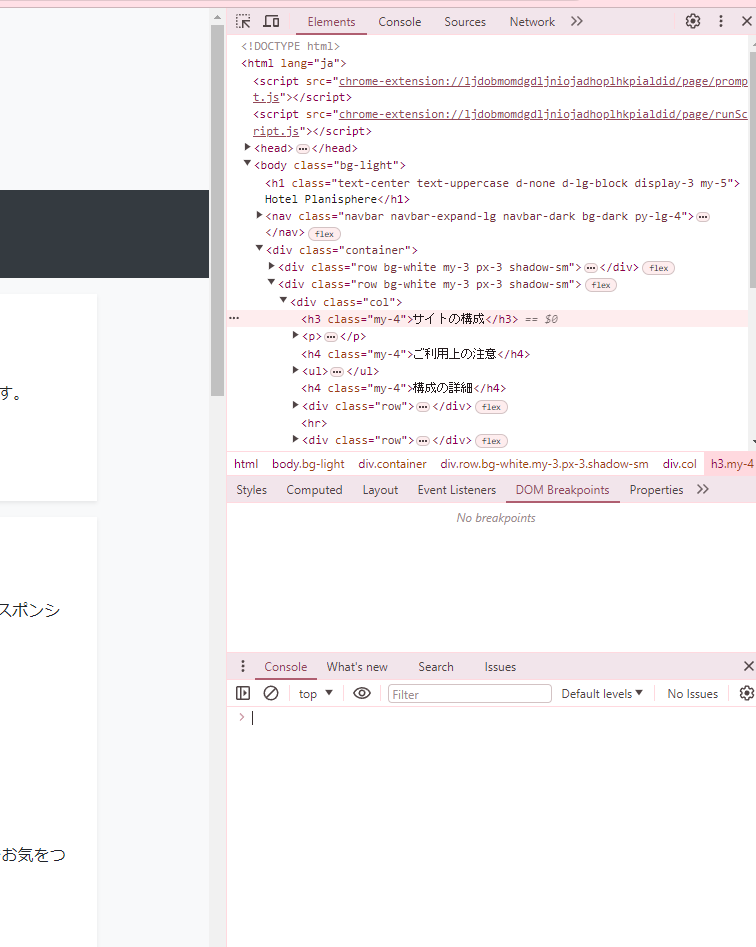Select html in the breadcrumb bar
The width and height of the screenshot is (756, 947).
(x=246, y=464)
